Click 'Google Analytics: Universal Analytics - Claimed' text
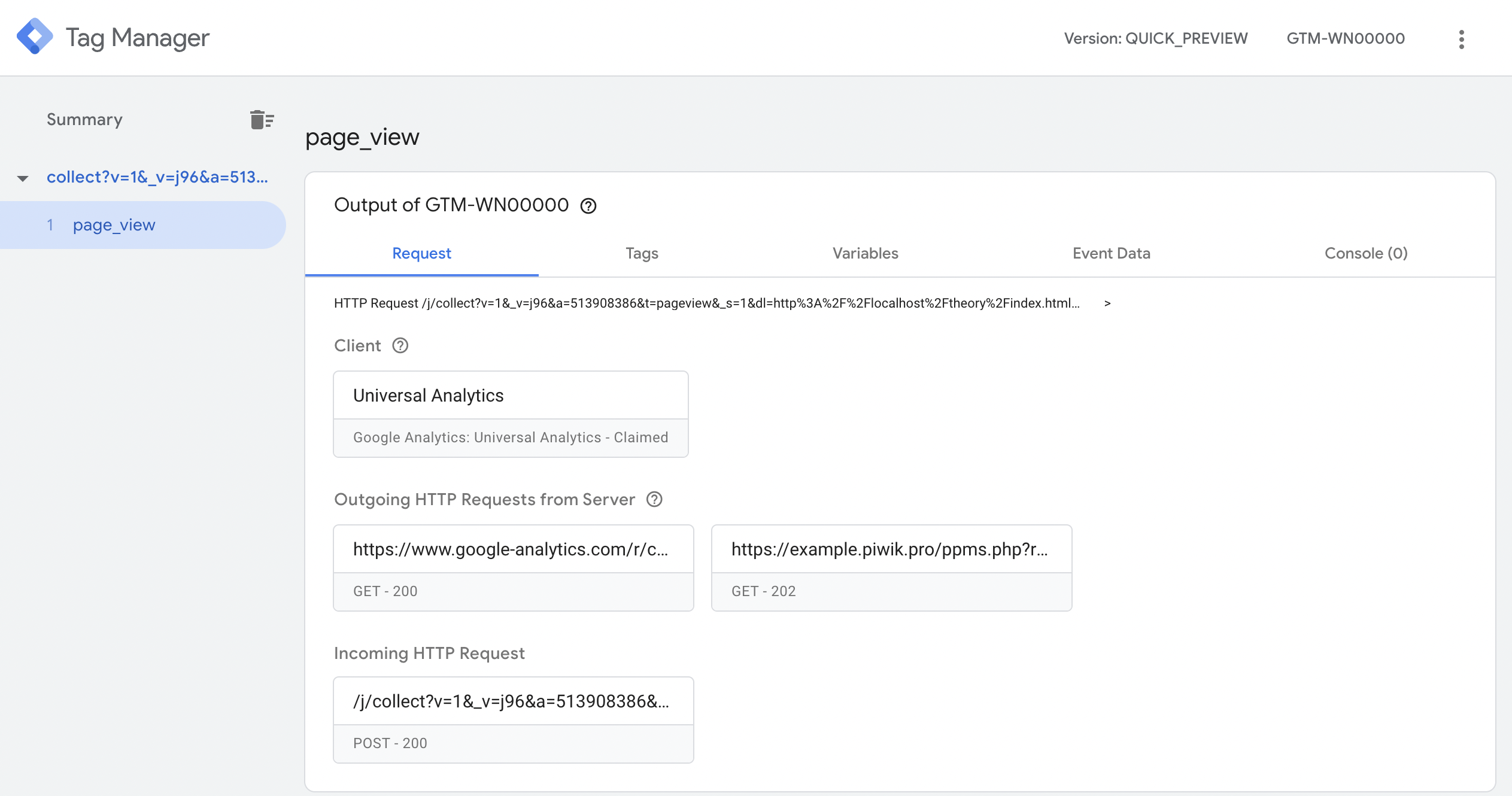Image resolution: width=1512 pixels, height=796 pixels. [511, 438]
